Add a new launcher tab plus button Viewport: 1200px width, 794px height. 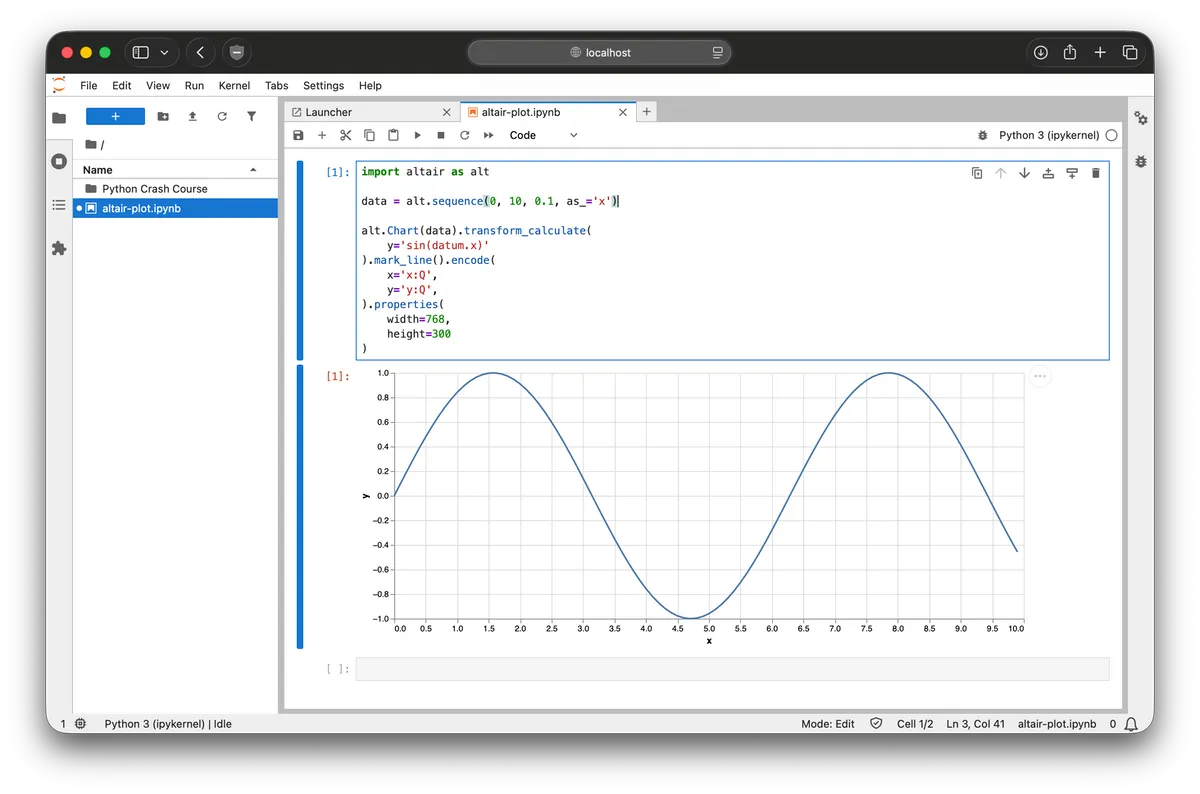click(647, 112)
